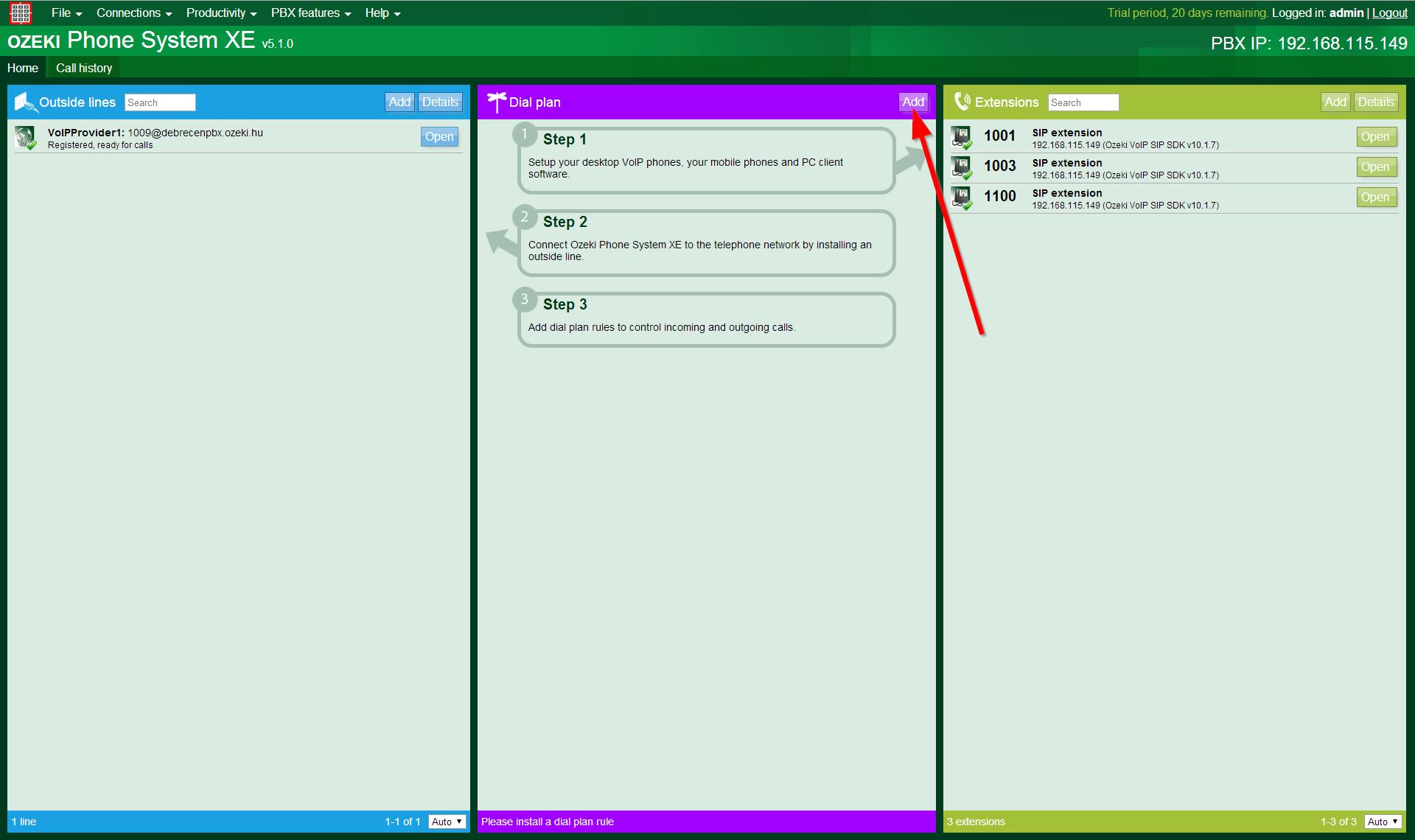This screenshot has height=840, width=1415.
Task: Open Extensions Details
Action: (1376, 102)
